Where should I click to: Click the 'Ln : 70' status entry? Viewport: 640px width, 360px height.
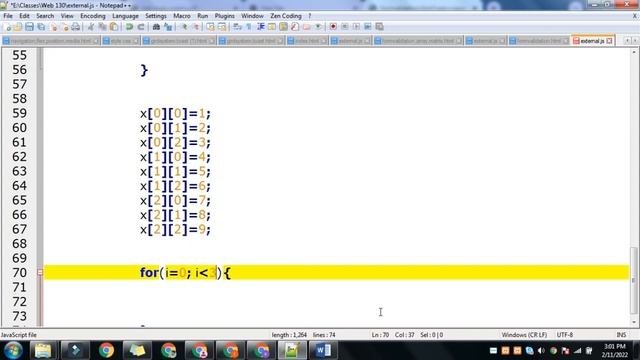click(380, 335)
